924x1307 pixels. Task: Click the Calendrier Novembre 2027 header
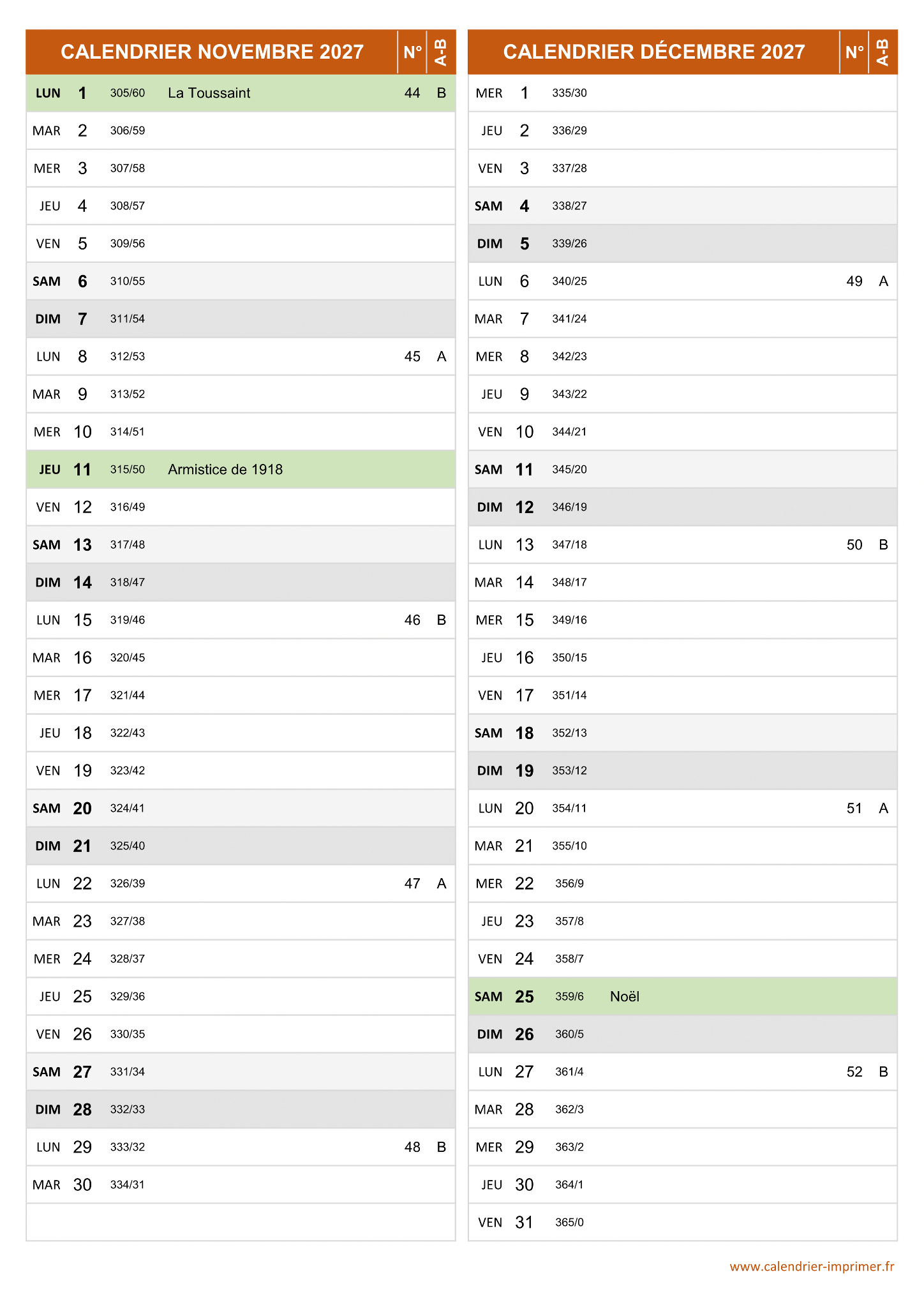[x=212, y=52]
